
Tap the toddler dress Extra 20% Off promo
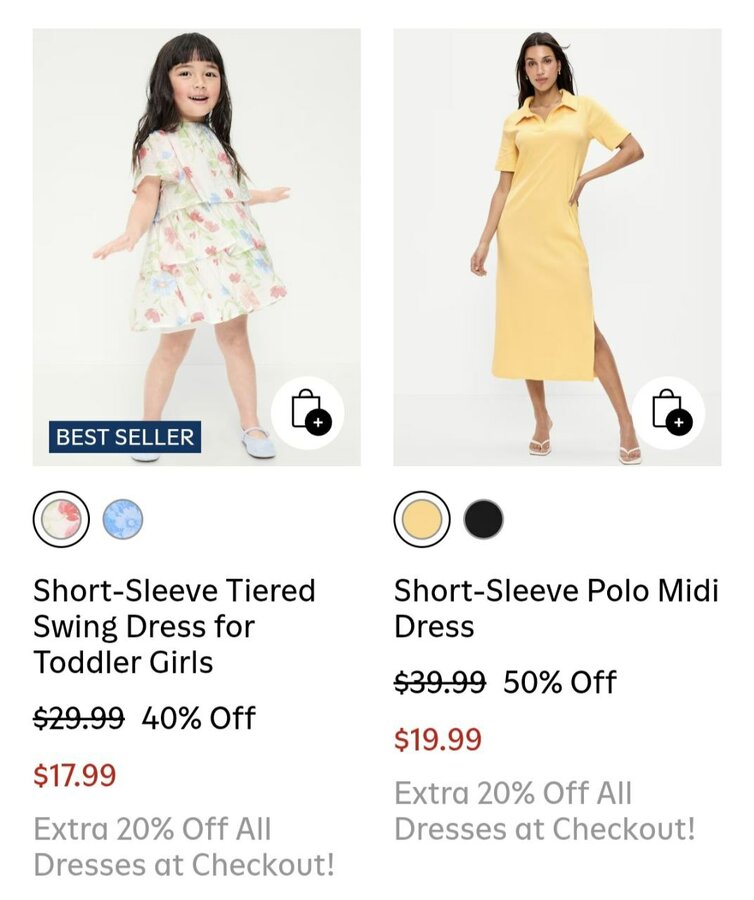(x=184, y=846)
